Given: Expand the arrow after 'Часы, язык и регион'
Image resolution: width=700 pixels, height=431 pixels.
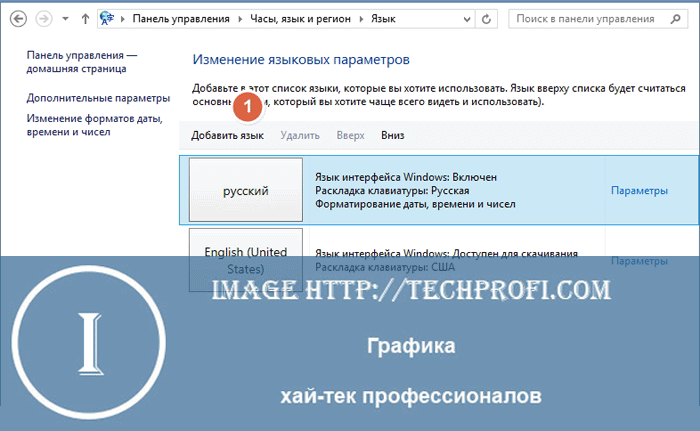Looking at the screenshot, I should (x=364, y=19).
